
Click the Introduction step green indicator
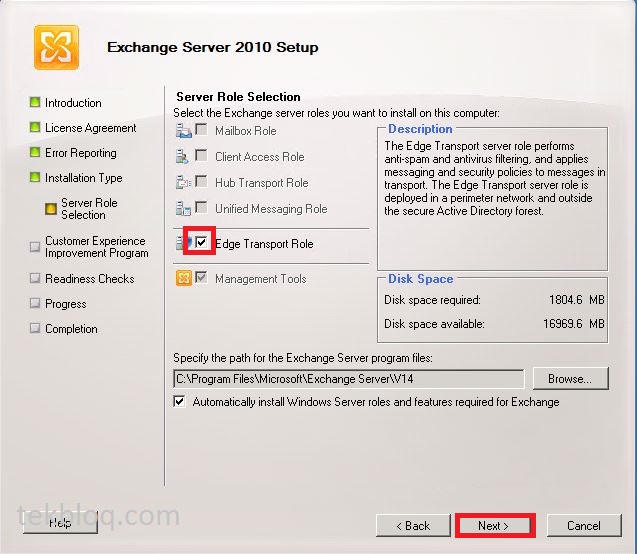(x=35, y=102)
